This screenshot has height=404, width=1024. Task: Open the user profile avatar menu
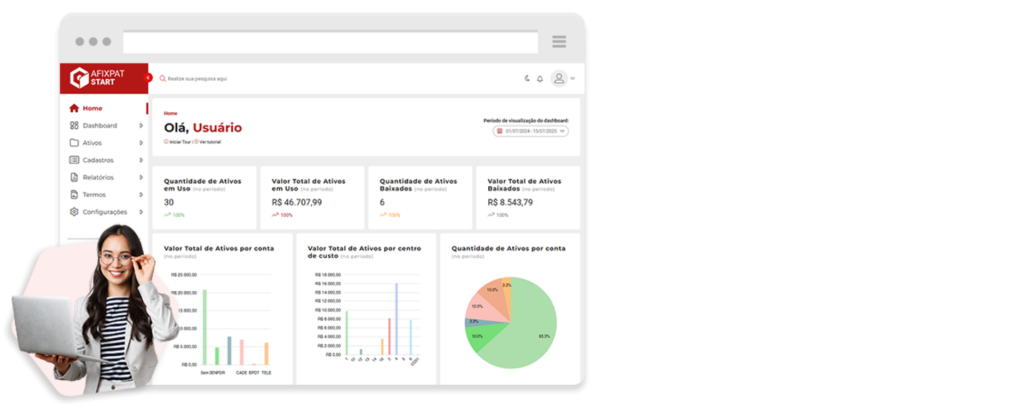(x=559, y=78)
